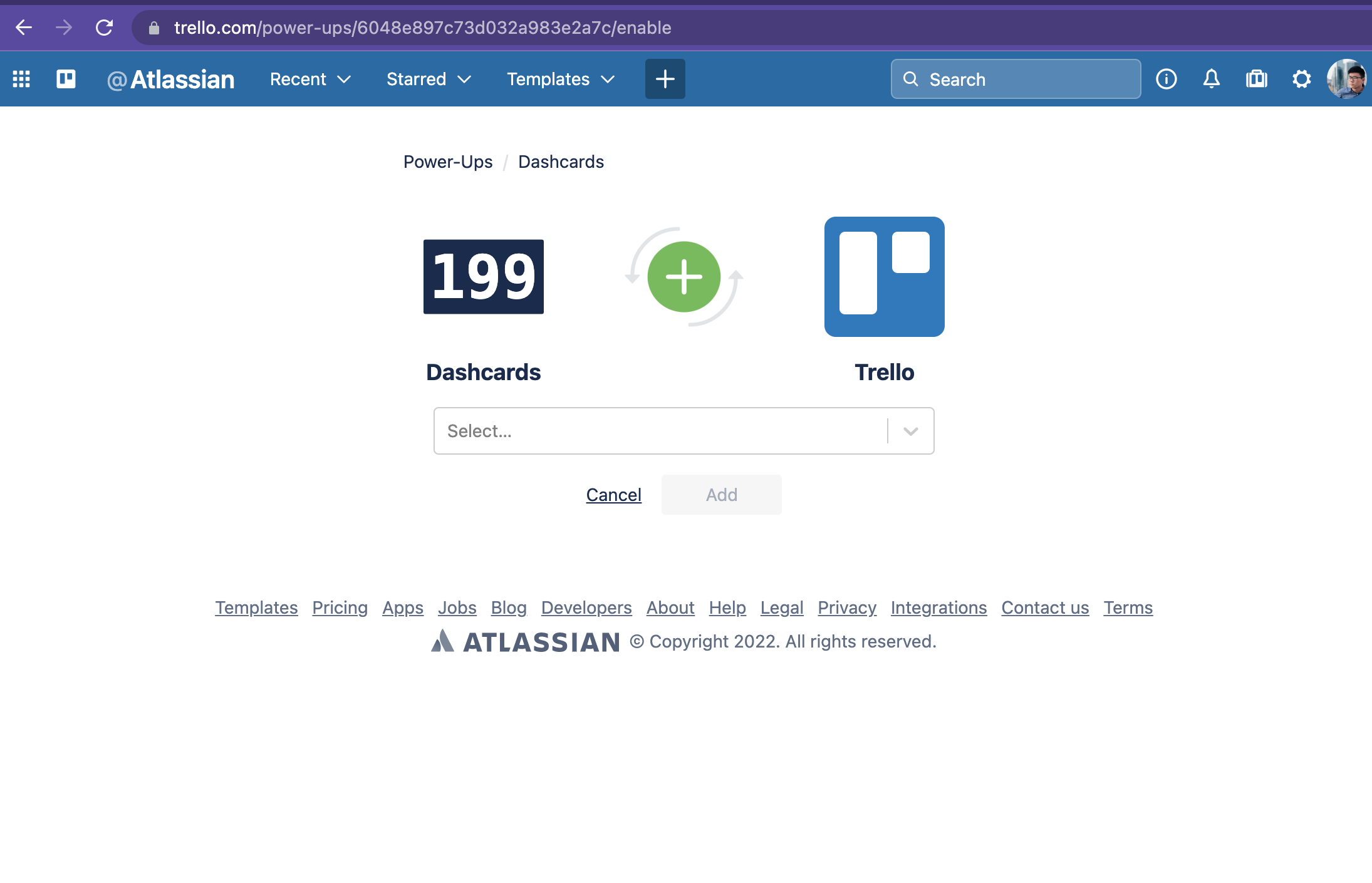Viewport: 1372px width, 883px height.
Task: Open the Templates dropdown in header
Action: (x=561, y=79)
